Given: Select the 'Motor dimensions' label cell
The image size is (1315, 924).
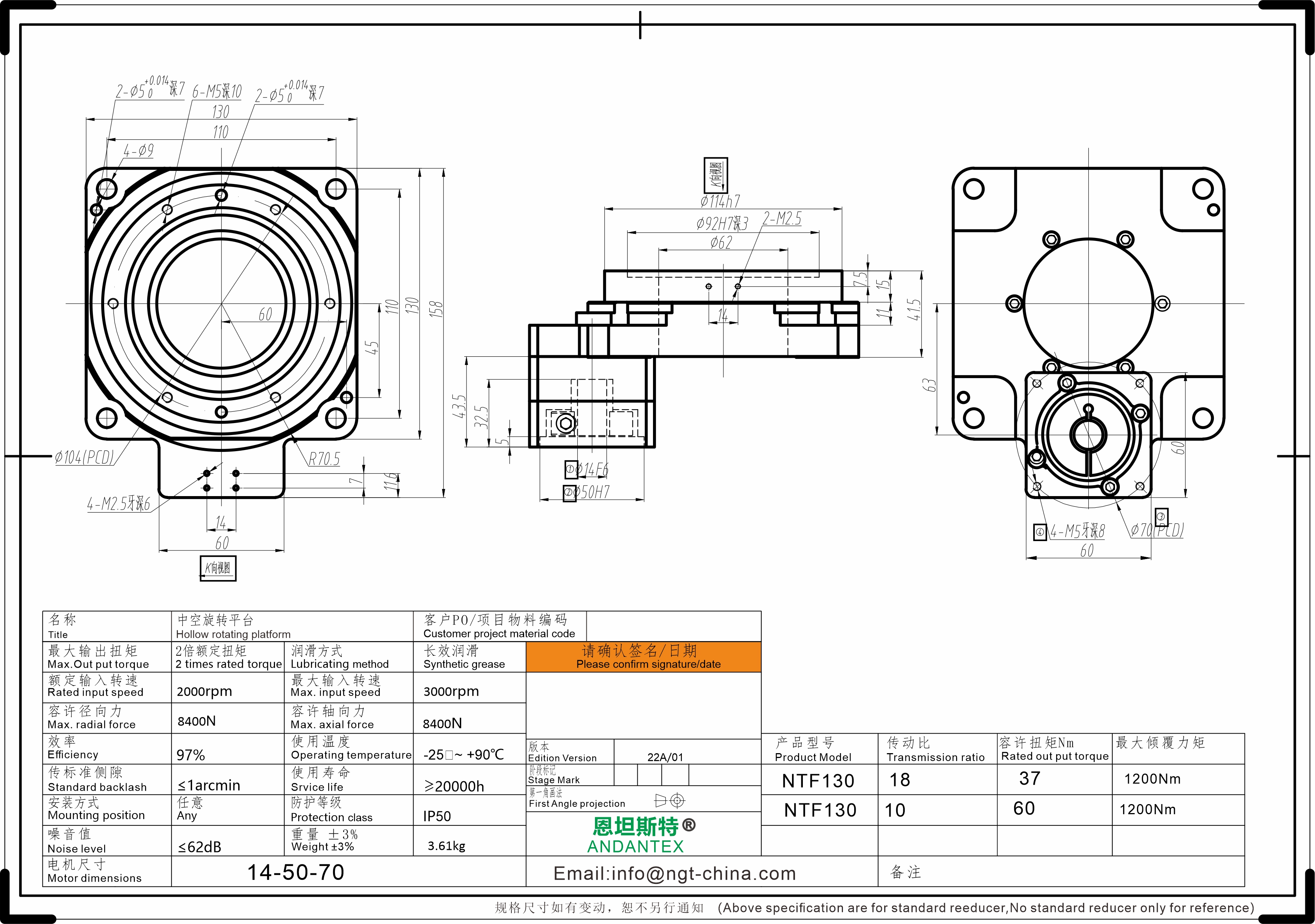Looking at the screenshot, I should point(107,871).
